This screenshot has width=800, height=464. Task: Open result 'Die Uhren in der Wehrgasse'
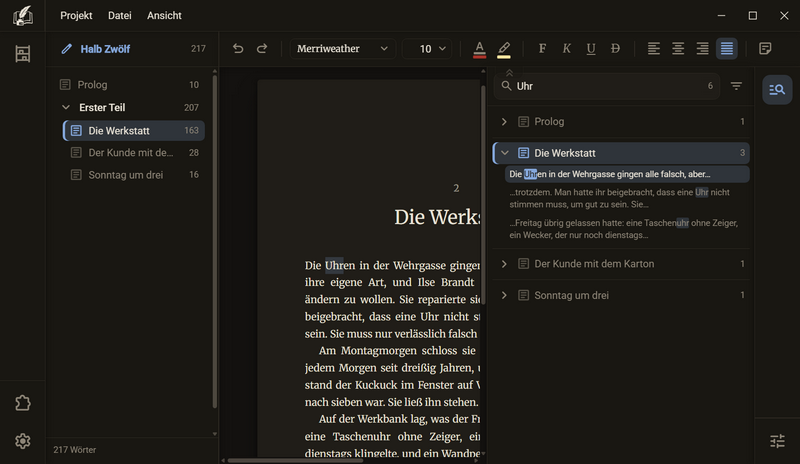coord(627,174)
